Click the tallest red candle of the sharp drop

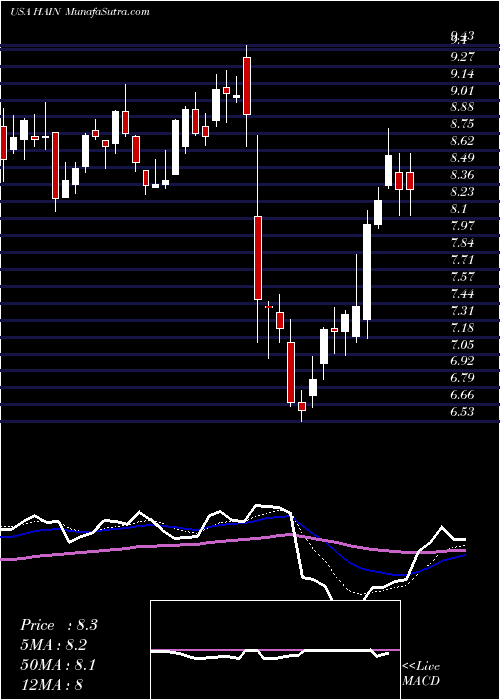(258, 258)
